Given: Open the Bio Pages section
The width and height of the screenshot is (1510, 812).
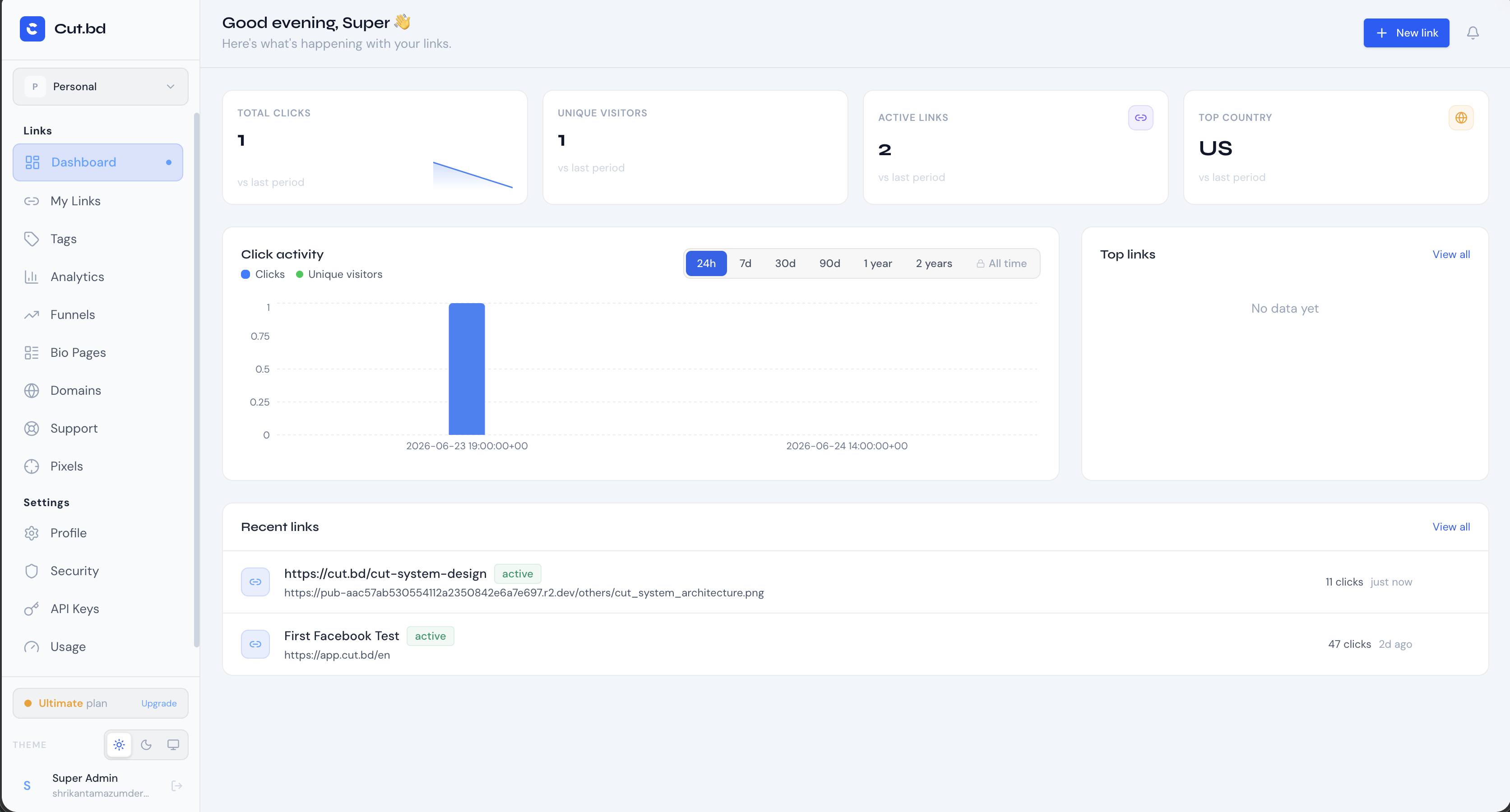Looking at the screenshot, I should [98, 353].
